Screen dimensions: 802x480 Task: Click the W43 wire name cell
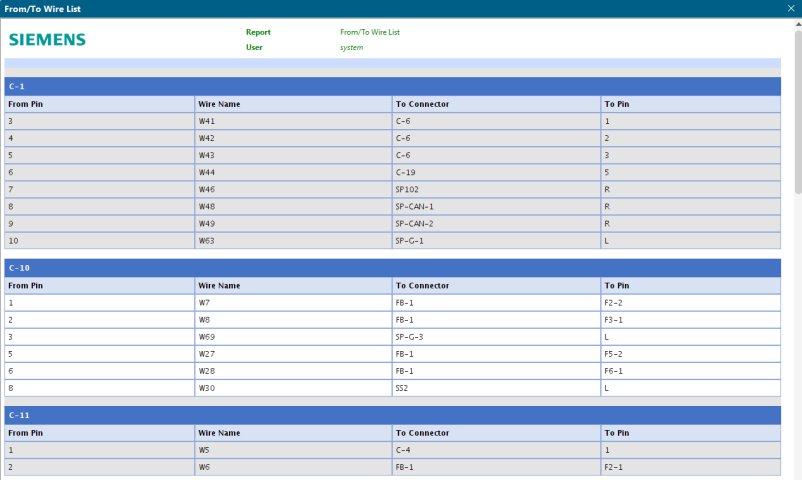293,155
